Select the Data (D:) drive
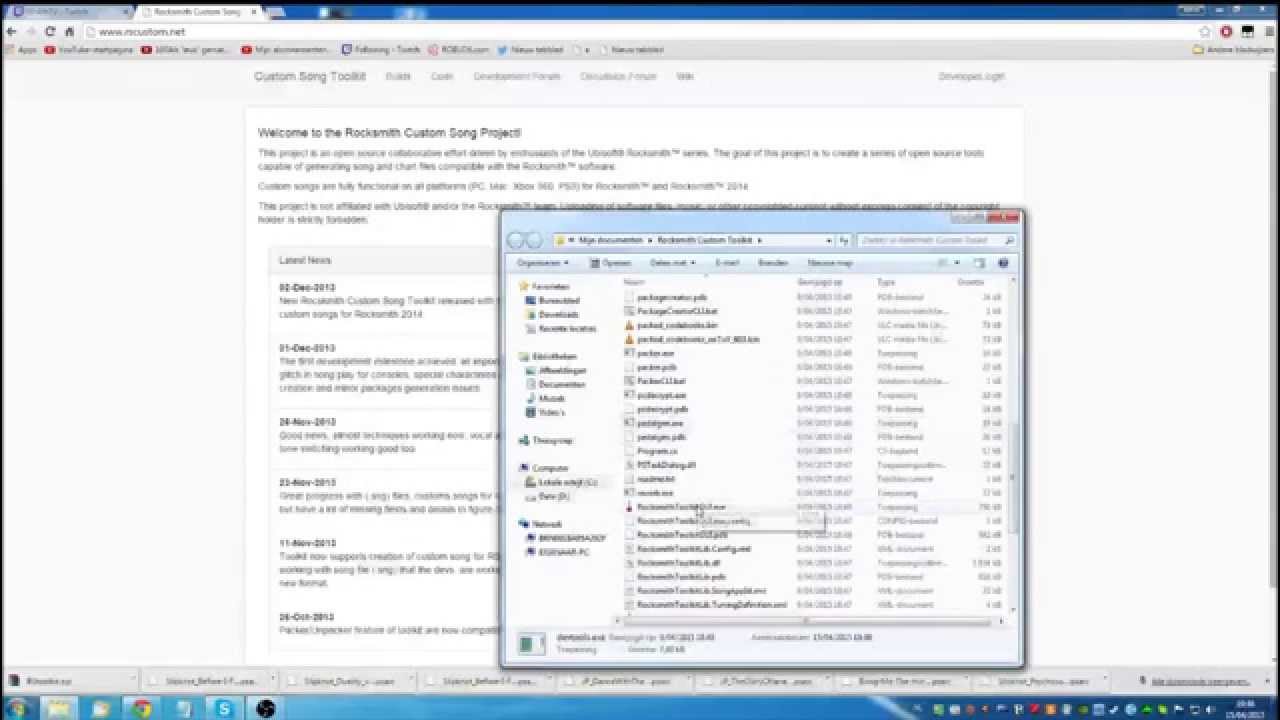Screen dimensions: 1280x720 [553, 496]
